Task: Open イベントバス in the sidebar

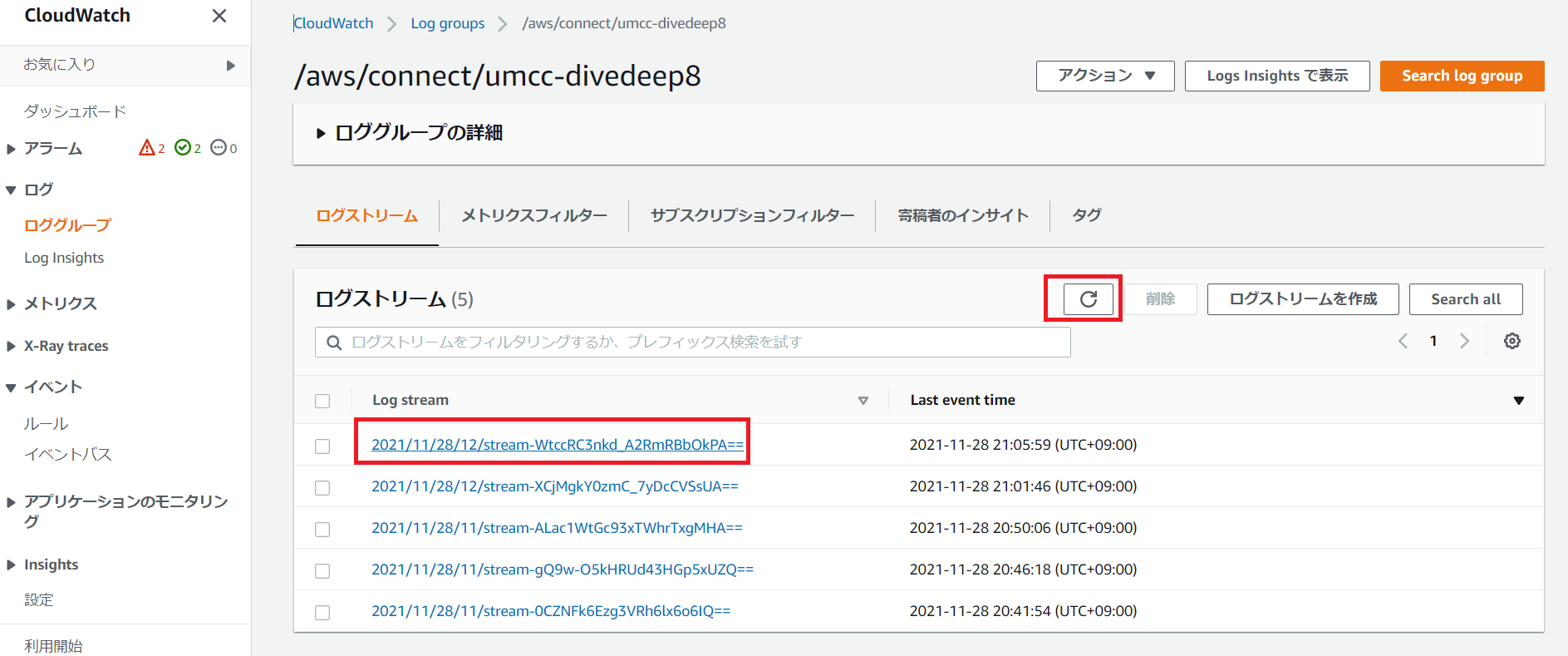Action: (x=67, y=454)
